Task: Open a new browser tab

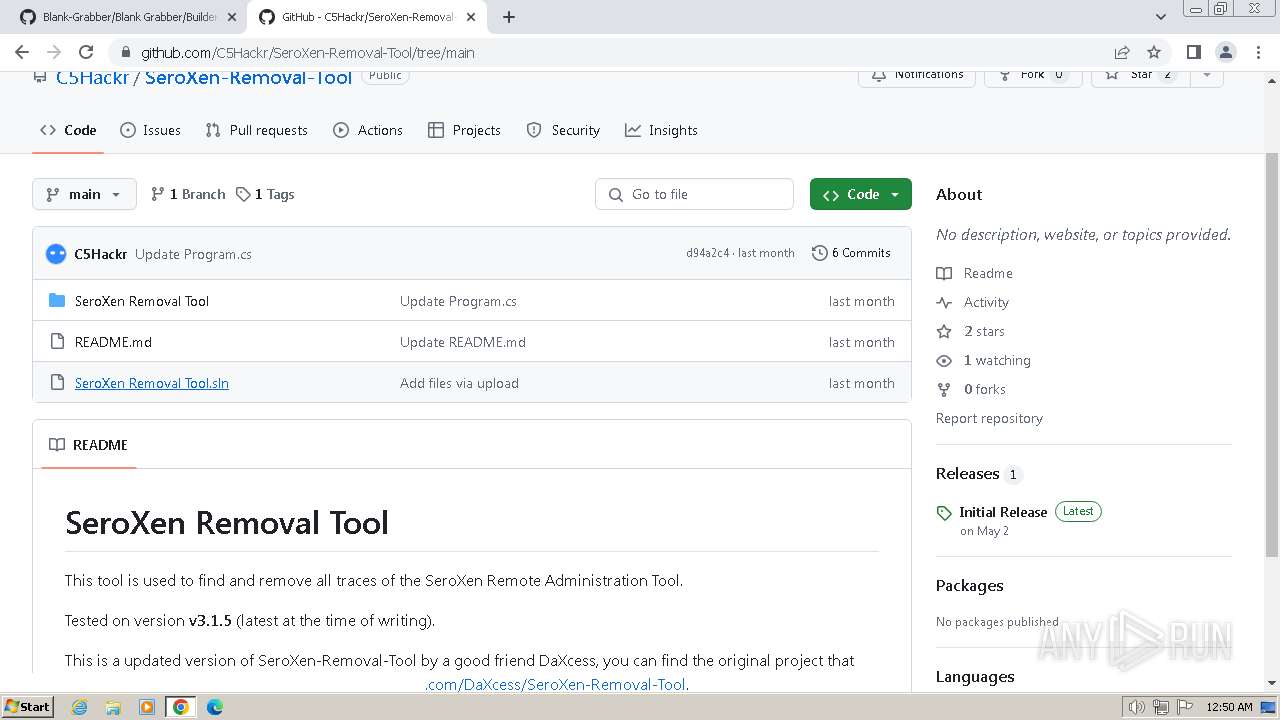Action: pos(509,17)
